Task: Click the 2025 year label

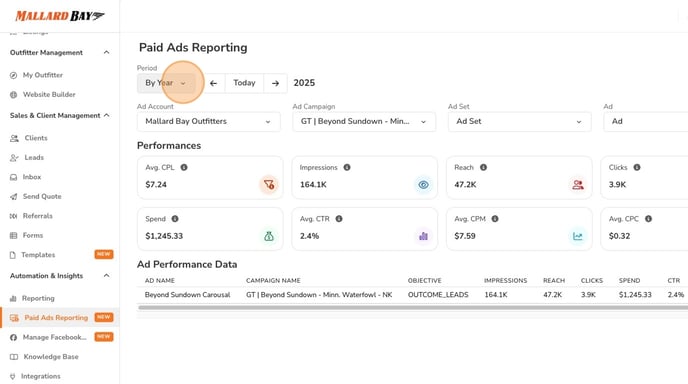Action: click(x=304, y=83)
